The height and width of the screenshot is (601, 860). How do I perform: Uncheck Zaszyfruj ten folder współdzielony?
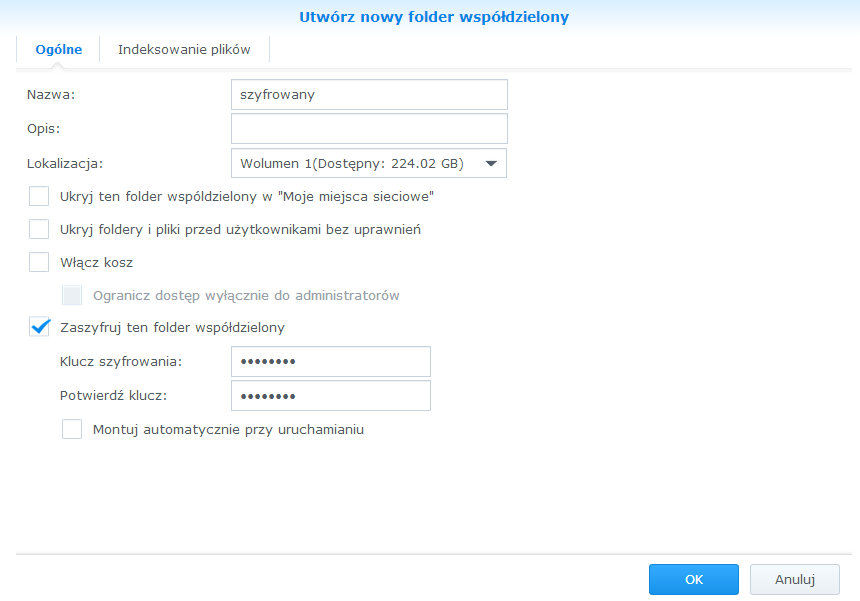coord(39,327)
